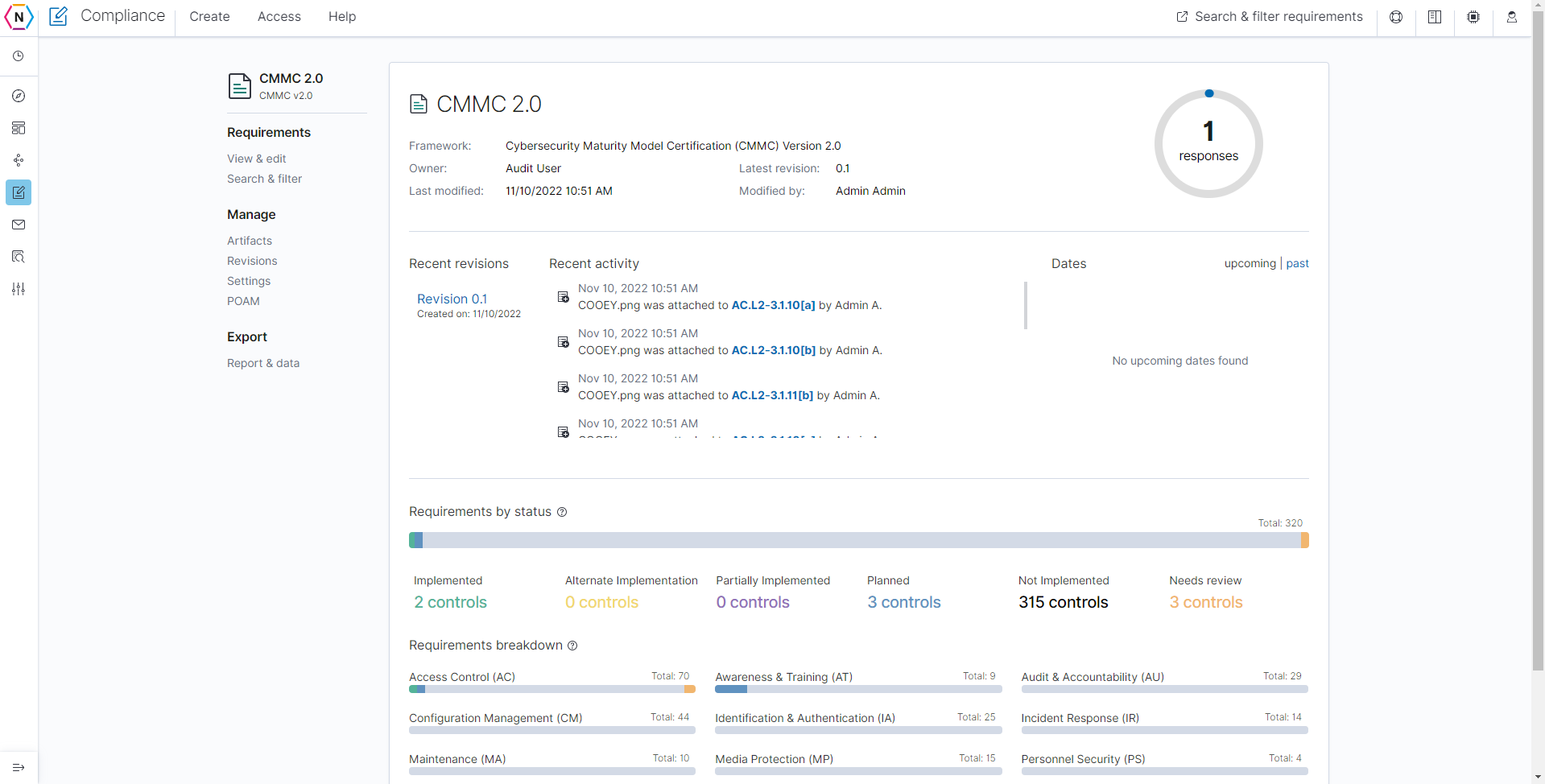1545x784 pixels.
Task: Expand the sidebar with arrow icon
Action: (19, 767)
